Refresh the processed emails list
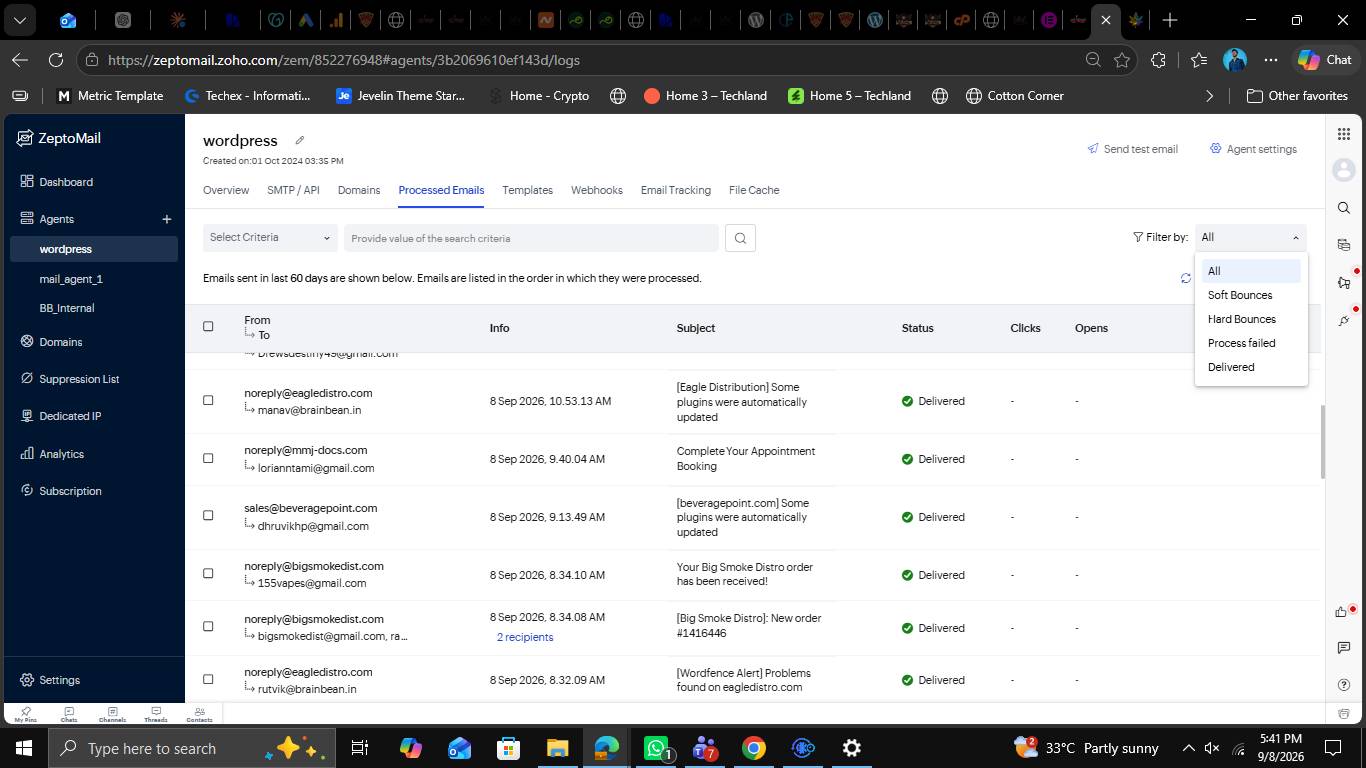The image size is (1366, 768). pyautogui.click(x=1185, y=278)
